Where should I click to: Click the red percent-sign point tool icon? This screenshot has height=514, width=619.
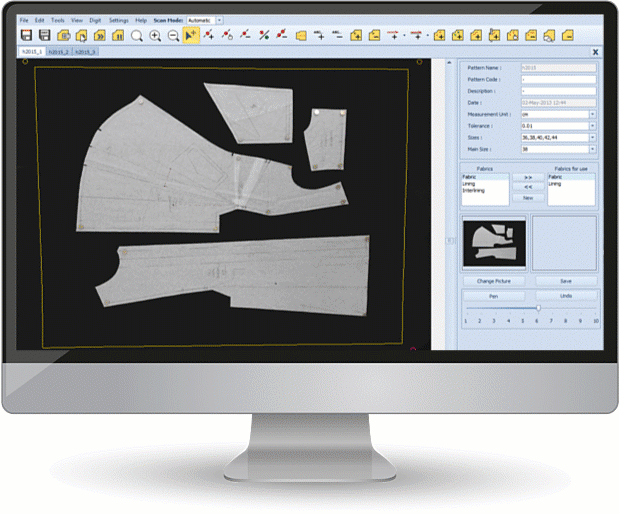coord(264,35)
